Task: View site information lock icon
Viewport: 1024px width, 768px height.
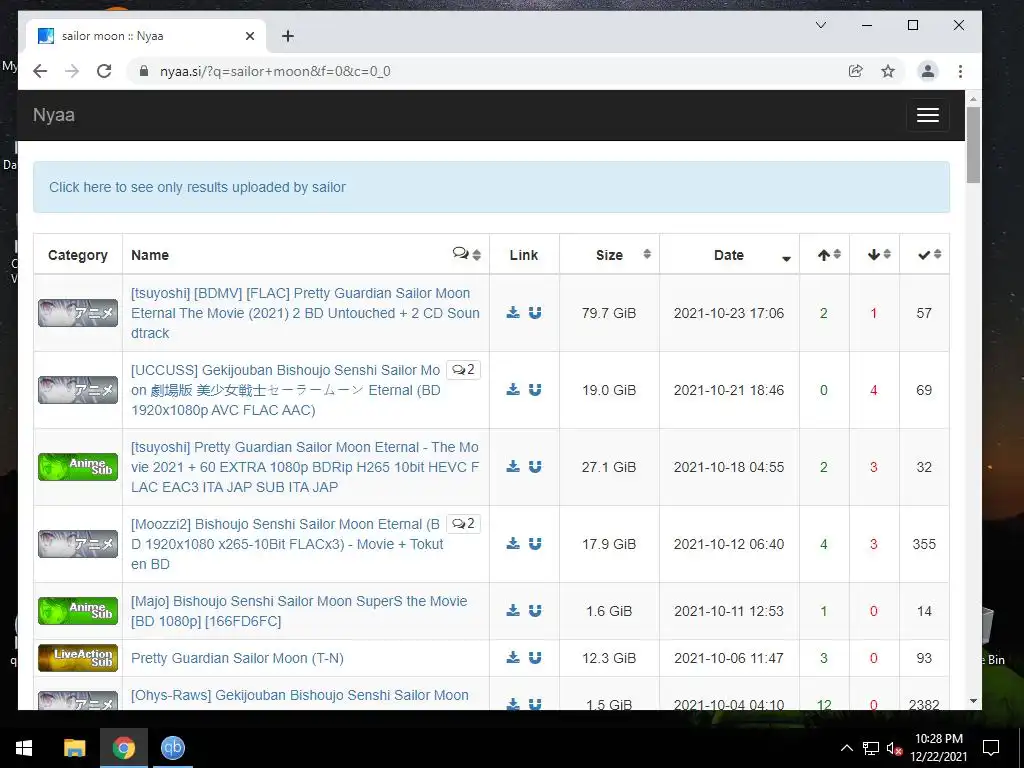Action: tap(144, 71)
